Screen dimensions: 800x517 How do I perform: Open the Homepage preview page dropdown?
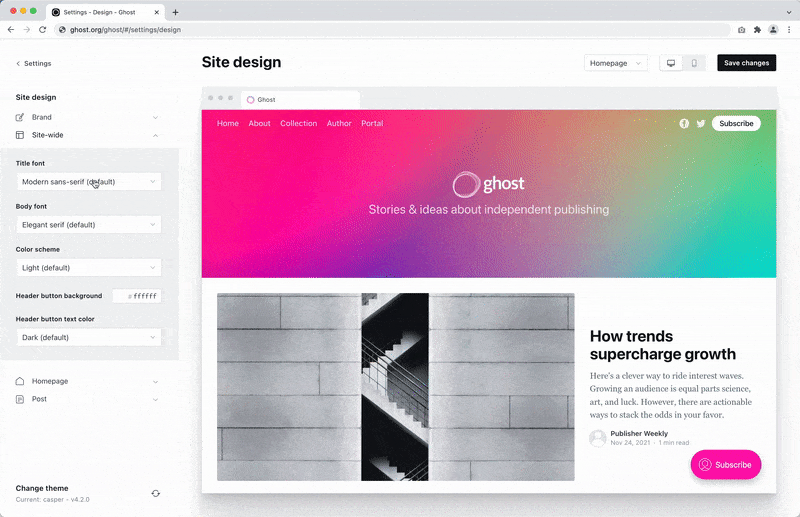(615, 63)
